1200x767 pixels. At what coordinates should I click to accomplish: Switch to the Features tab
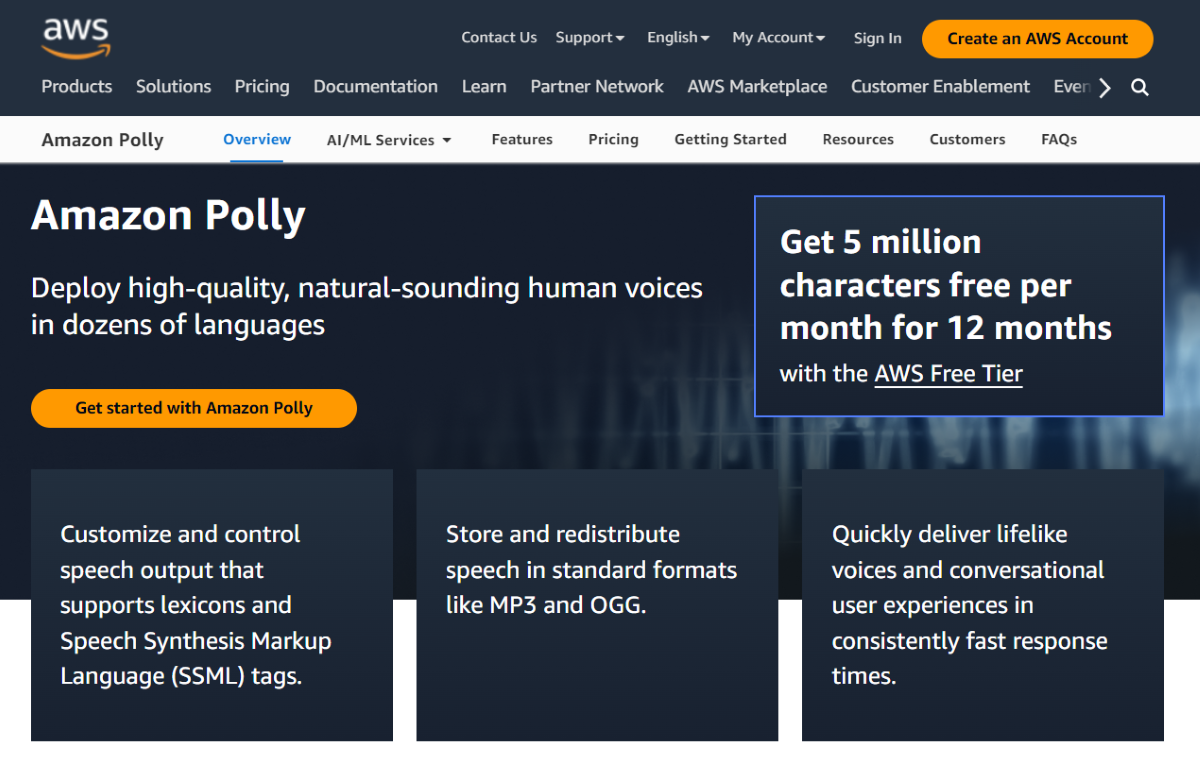click(522, 140)
